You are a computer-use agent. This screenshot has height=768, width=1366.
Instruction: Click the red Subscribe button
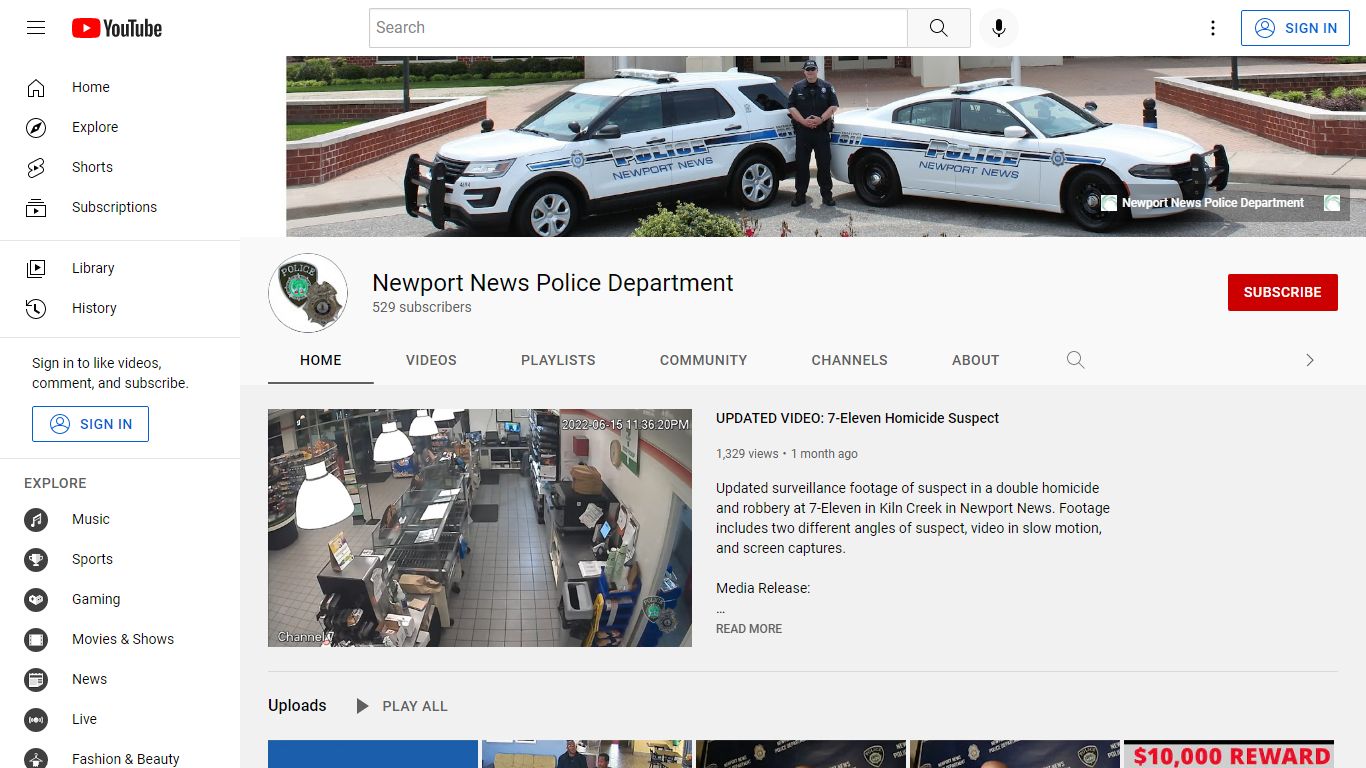(x=1282, y=292)
